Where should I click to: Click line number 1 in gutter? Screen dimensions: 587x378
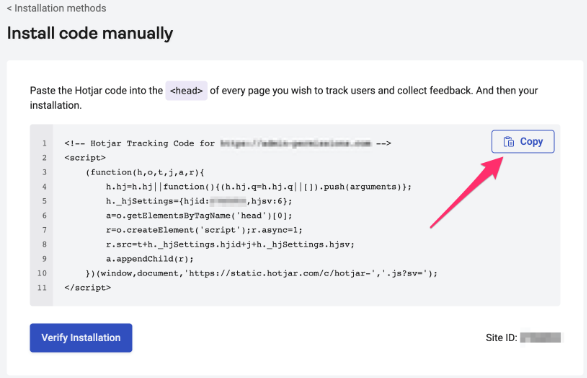coord(44,143)
